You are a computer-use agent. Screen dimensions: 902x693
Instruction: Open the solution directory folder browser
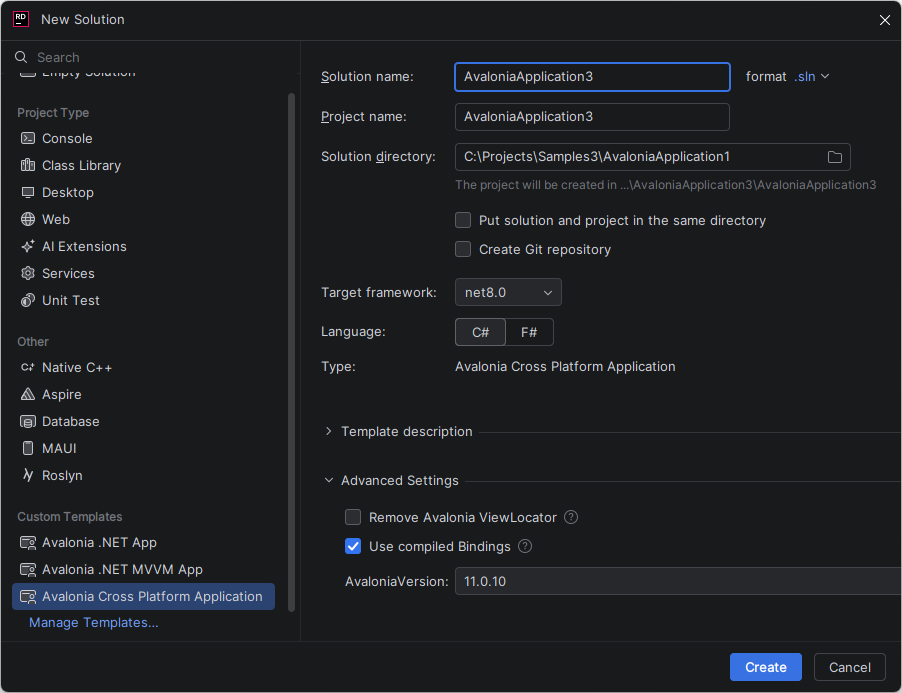click(834, 156)
